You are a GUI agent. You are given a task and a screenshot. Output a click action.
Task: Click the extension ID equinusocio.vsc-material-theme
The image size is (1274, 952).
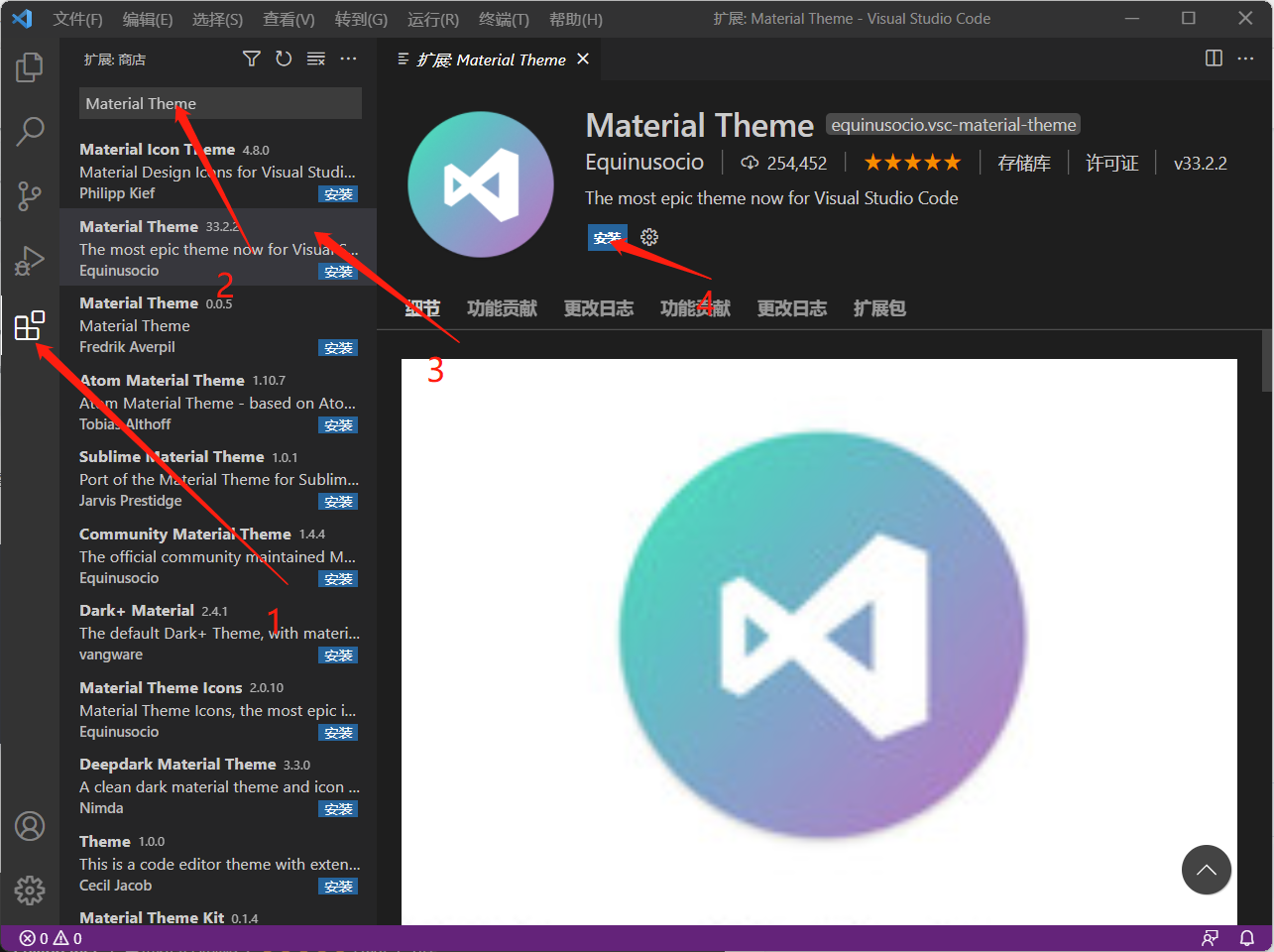pos(954,125)
